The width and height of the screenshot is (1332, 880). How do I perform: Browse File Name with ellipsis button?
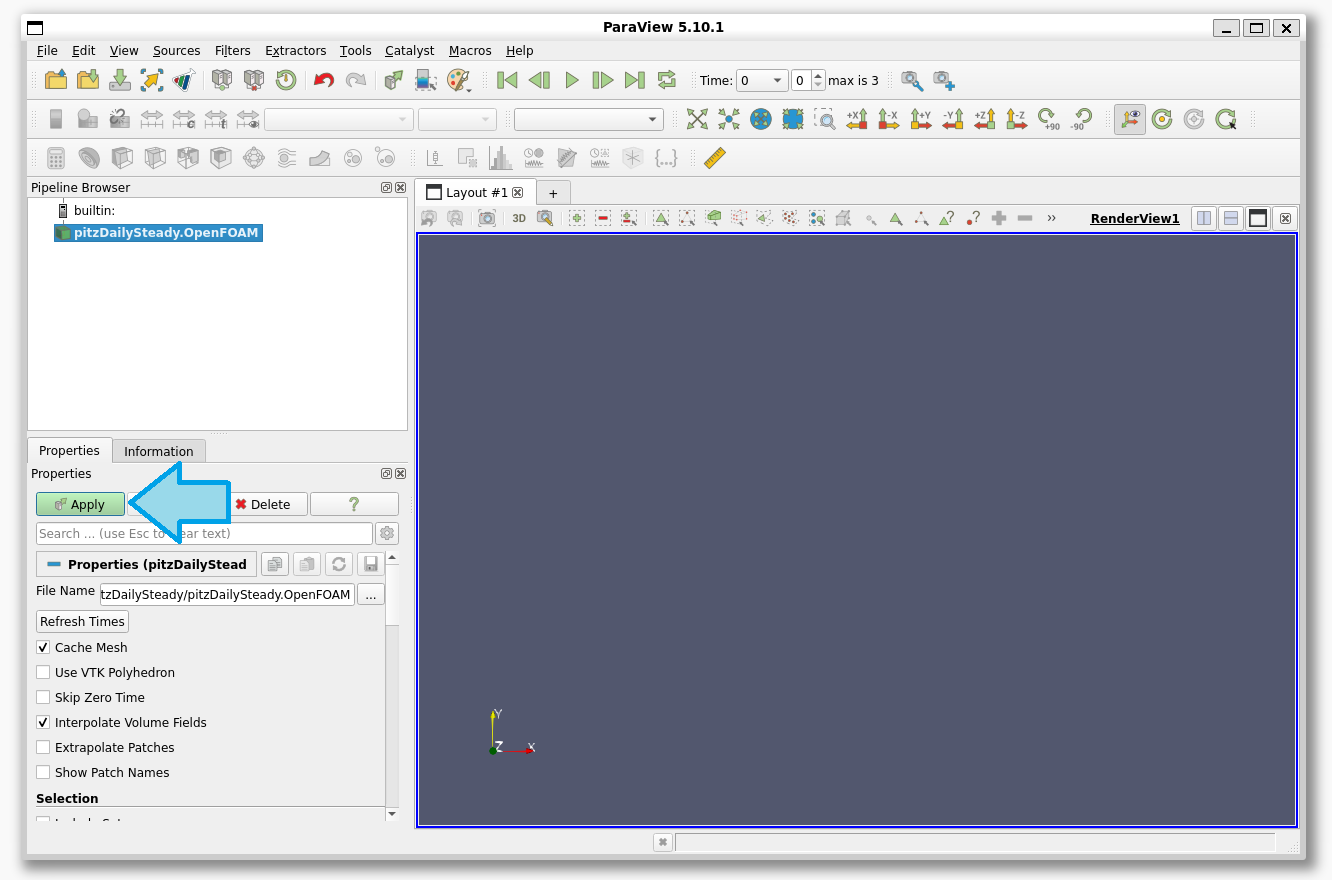[370, 595]
